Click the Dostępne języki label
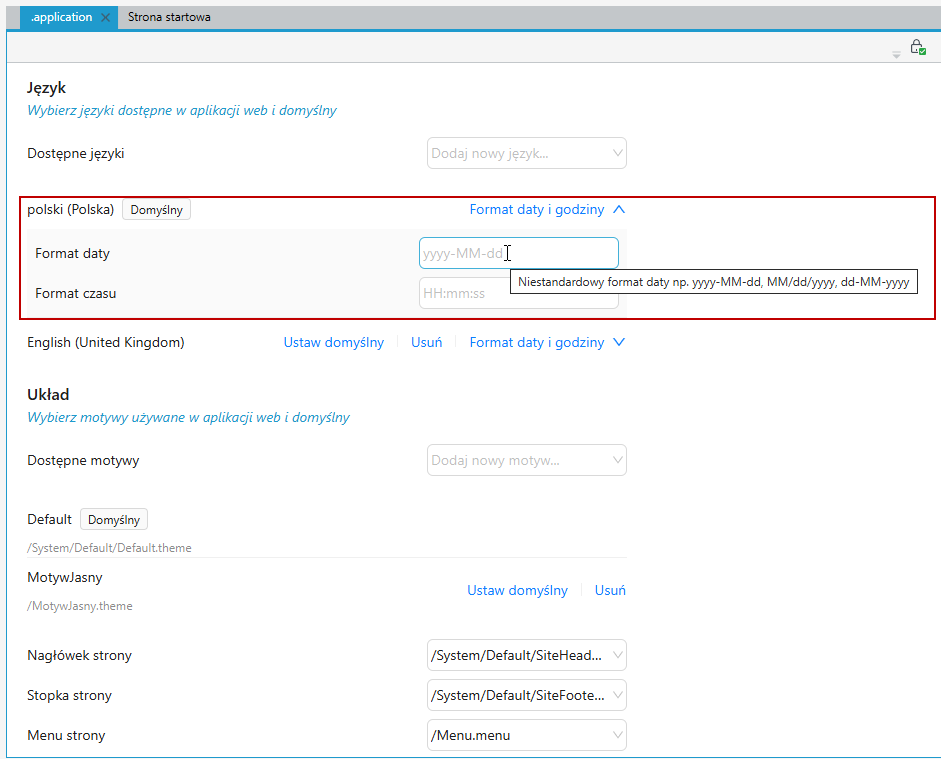This screenshot has width=941, height=759. [x=76, y=154]
